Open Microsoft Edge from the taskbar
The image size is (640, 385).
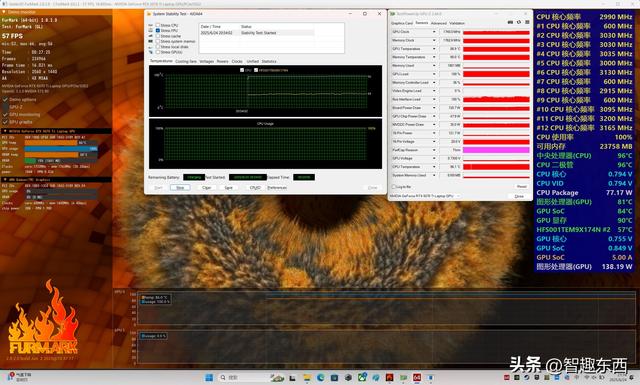[320, 378]
